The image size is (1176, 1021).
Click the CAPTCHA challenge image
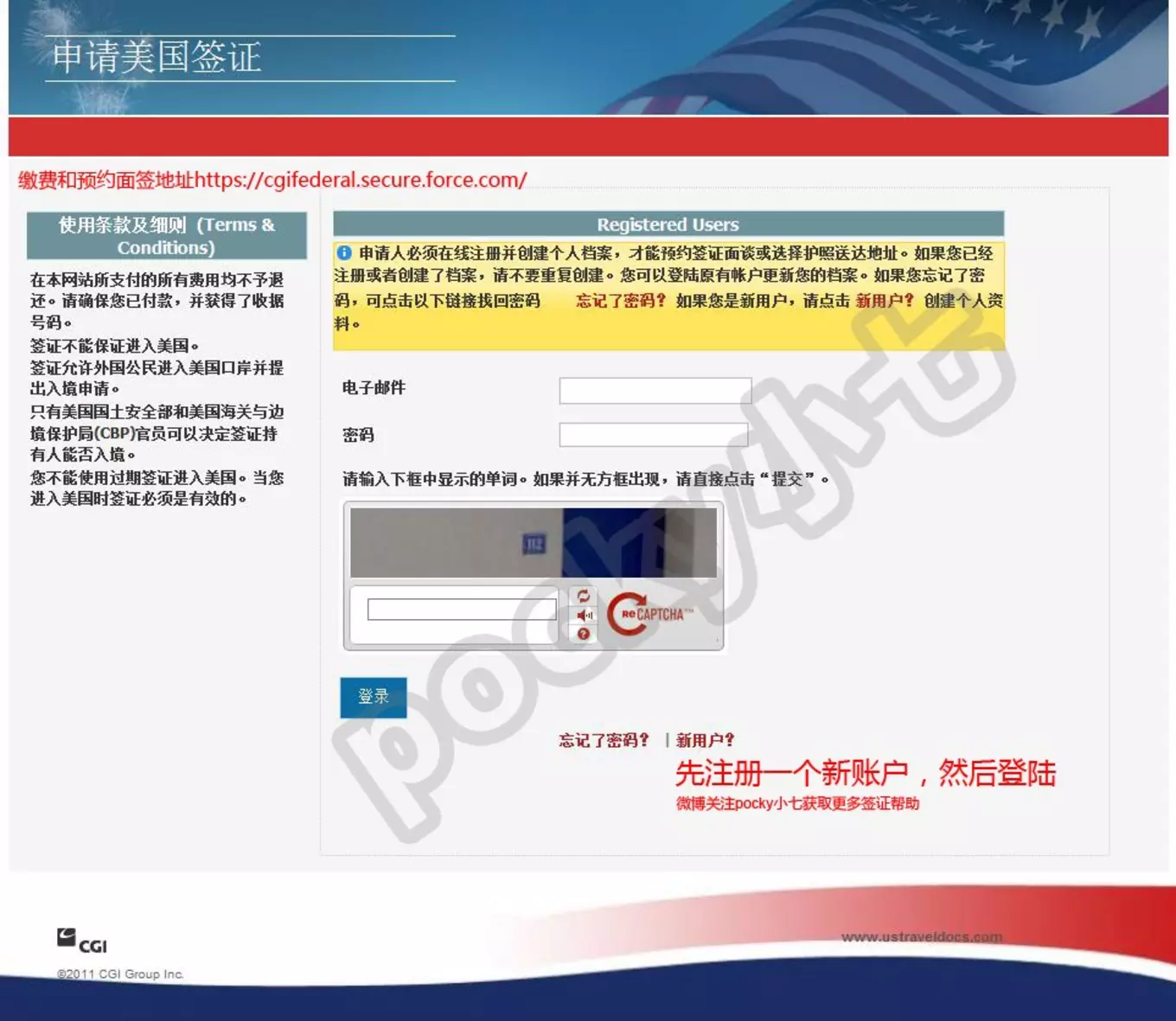click(534, 543)
